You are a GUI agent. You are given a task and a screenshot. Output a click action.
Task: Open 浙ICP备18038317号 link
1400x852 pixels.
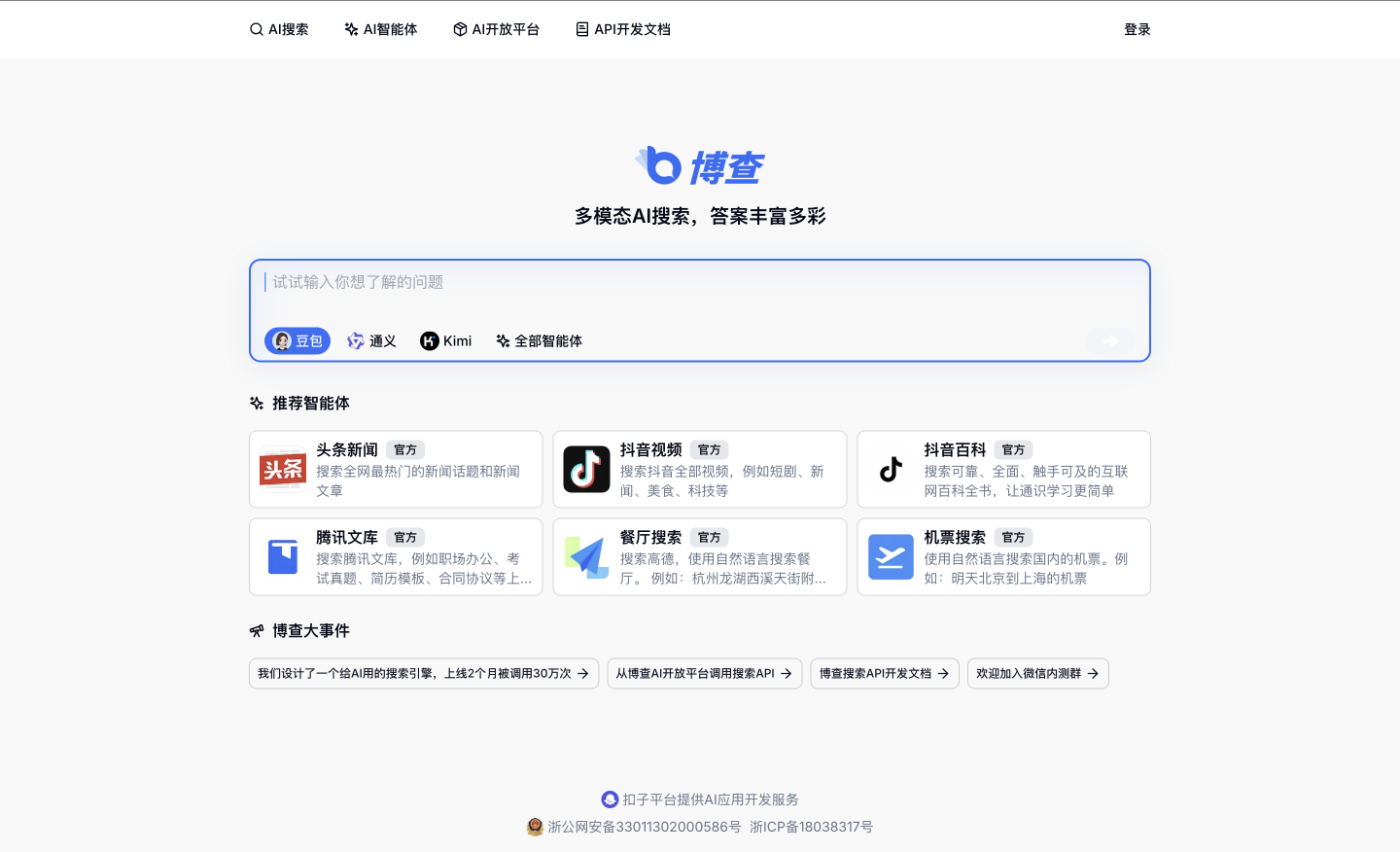(812, 827)
